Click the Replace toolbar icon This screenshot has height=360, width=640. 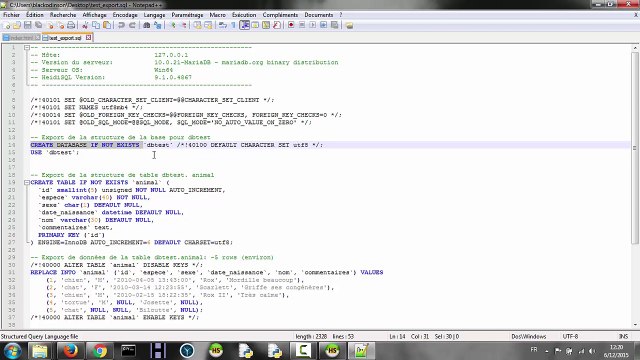point(158,25)
